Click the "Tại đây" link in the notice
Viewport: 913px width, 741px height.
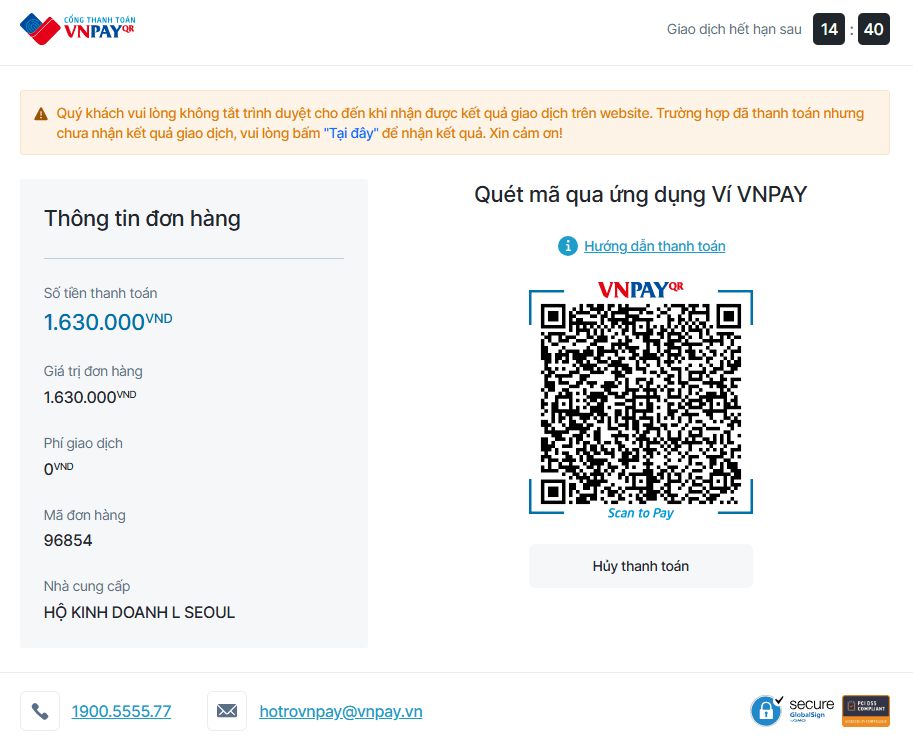350,133
